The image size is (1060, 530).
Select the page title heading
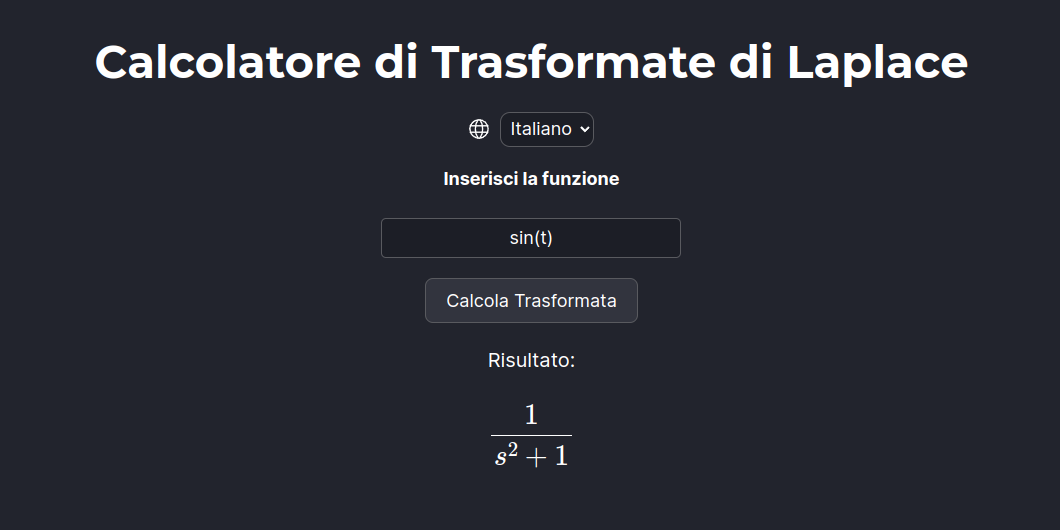pos(531,62)
